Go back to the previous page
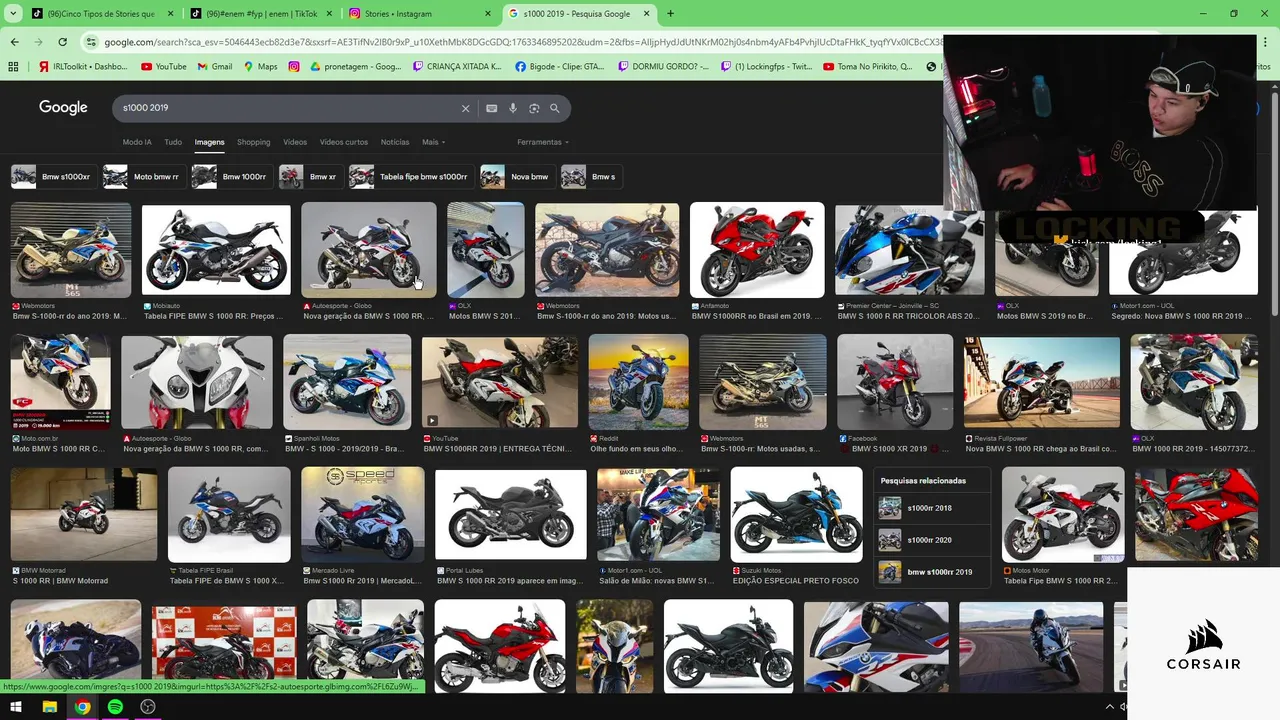Viewport: 1280px width, 720px height. click(14, 42)
